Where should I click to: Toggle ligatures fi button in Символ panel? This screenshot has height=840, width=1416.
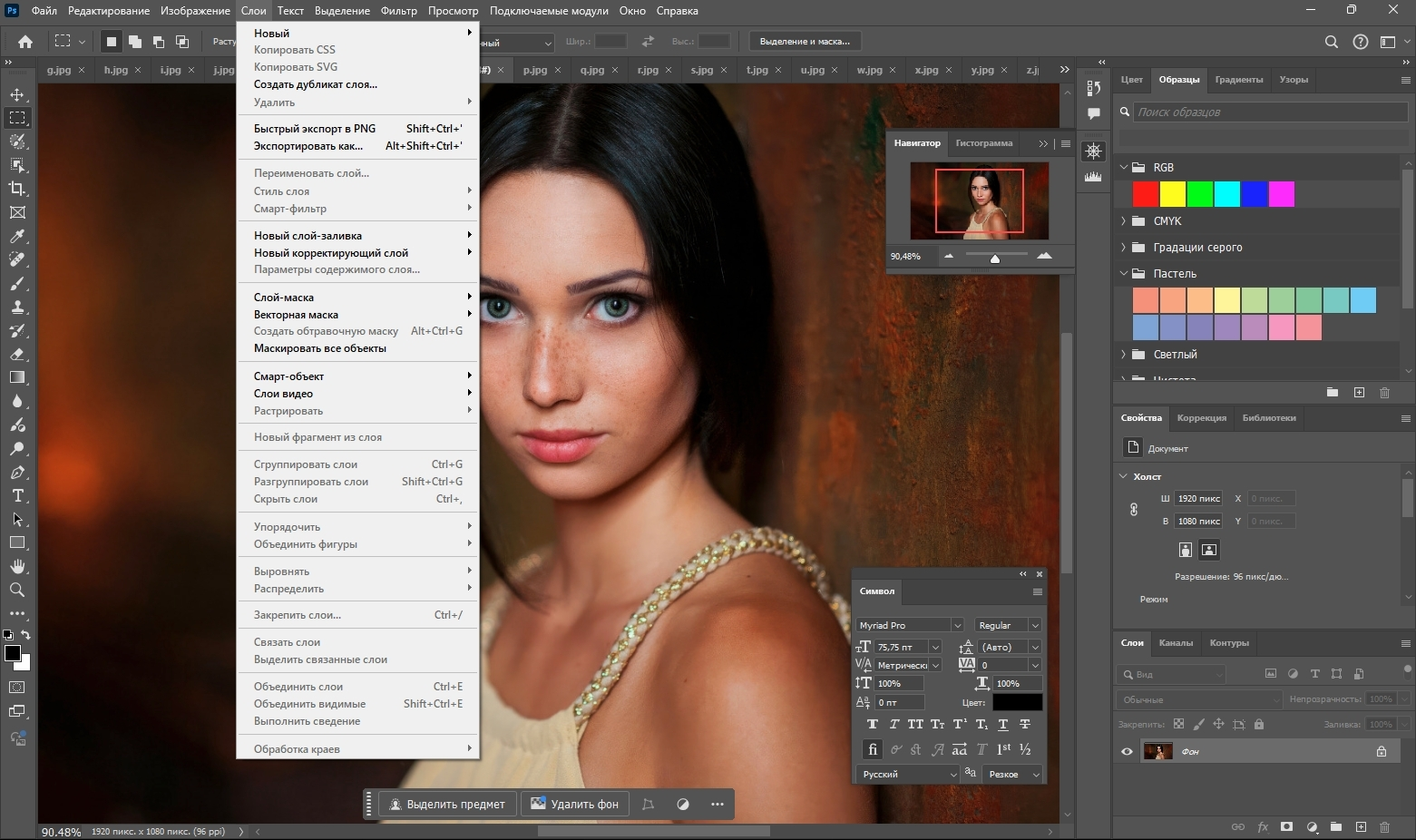click(872, 749)
